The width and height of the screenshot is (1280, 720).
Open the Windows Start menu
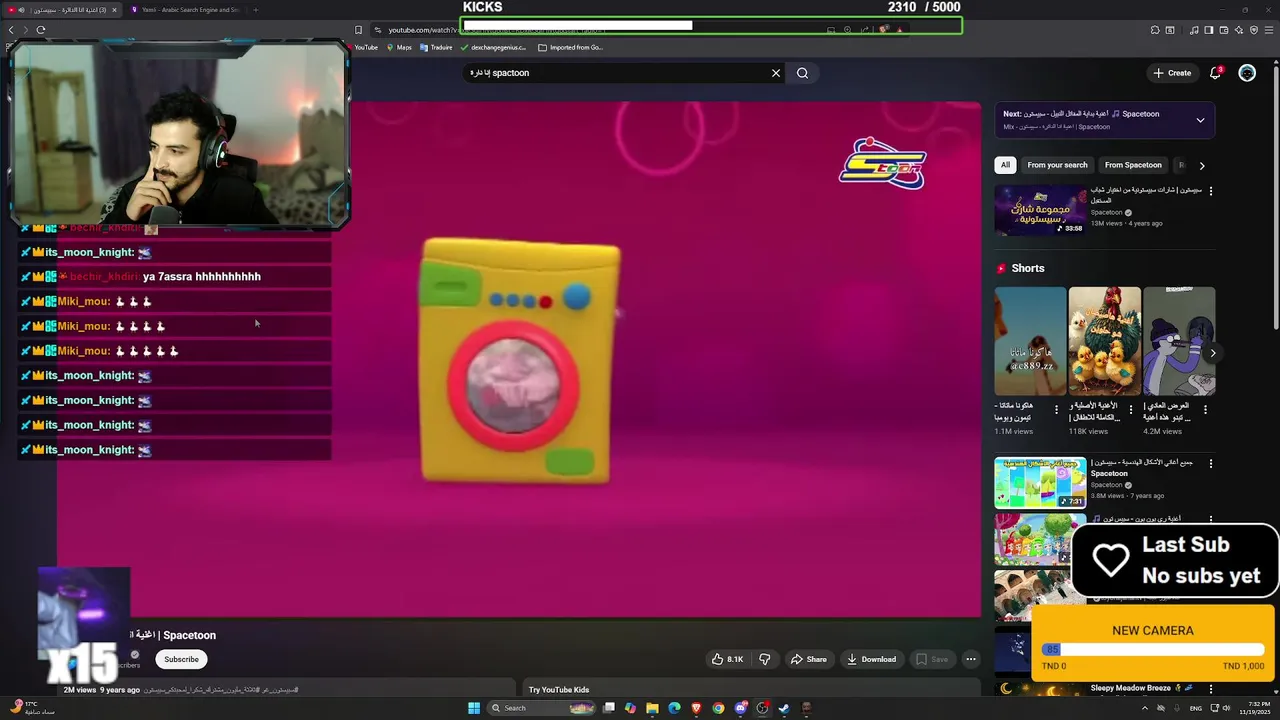474,708
